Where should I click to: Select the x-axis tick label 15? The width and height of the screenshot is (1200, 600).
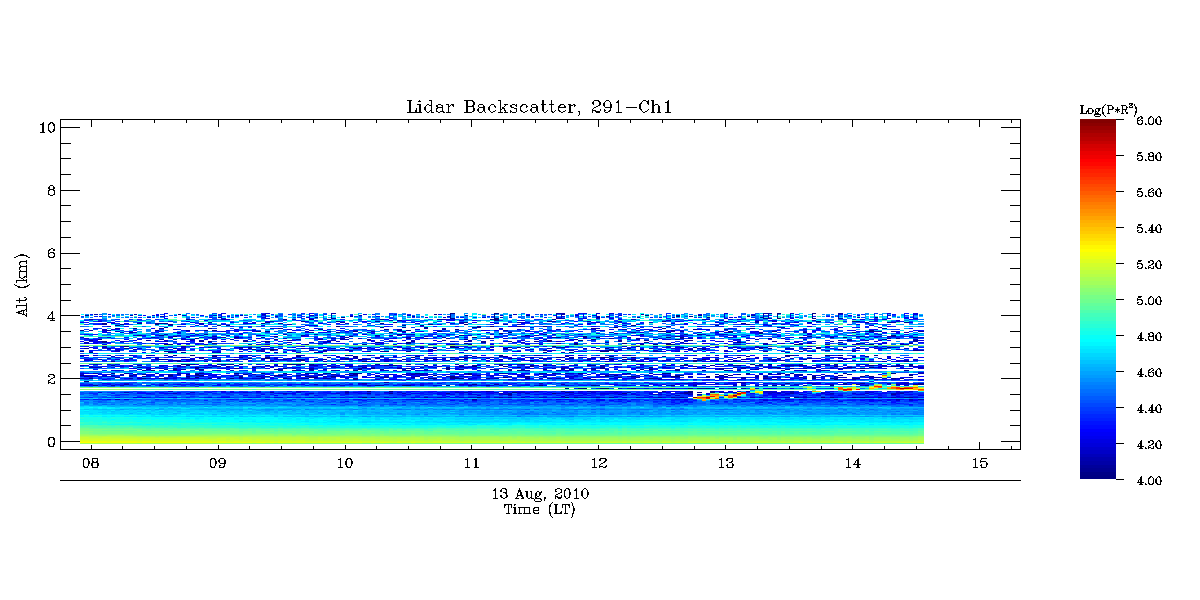979,464
